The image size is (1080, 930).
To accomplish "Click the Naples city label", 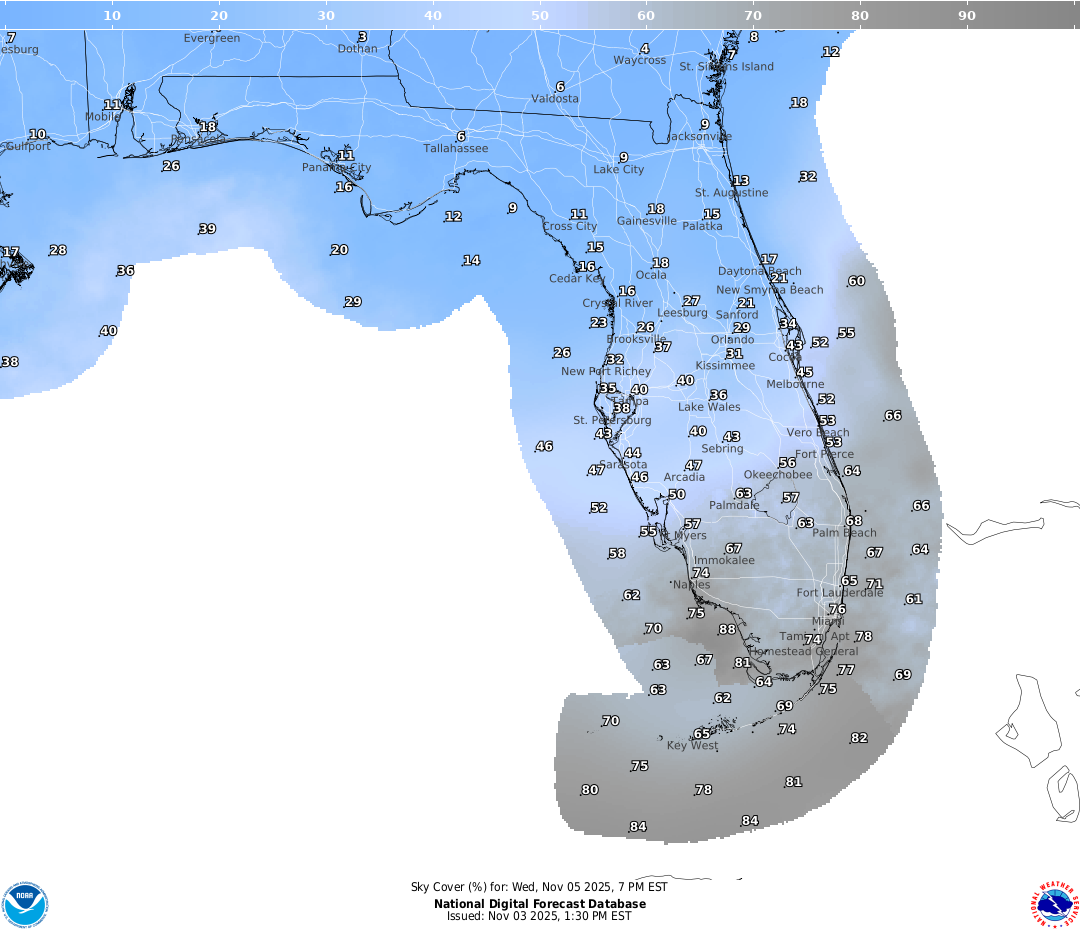I will pyautogui.click(x=692, y=584).
